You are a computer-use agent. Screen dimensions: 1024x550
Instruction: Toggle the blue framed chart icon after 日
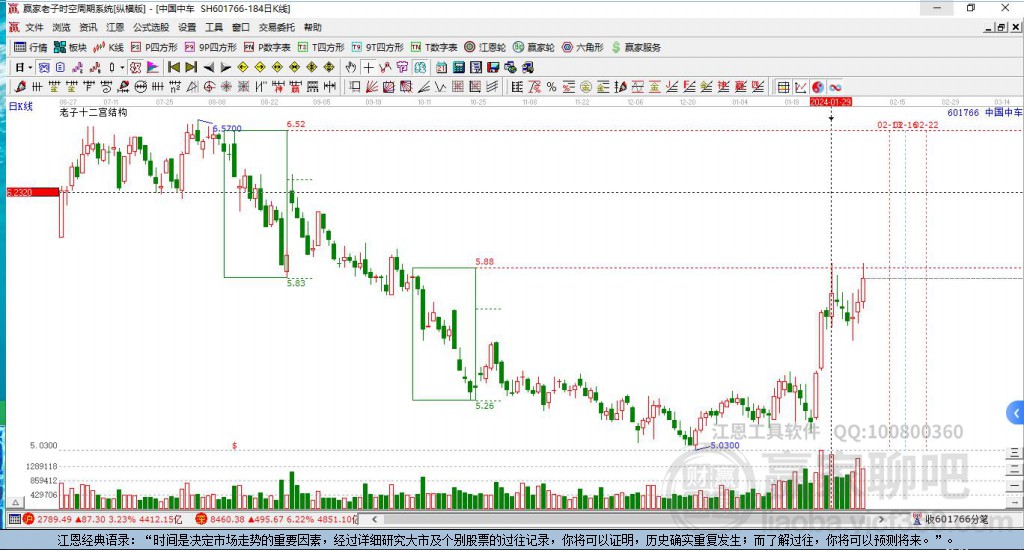[44, 67]
